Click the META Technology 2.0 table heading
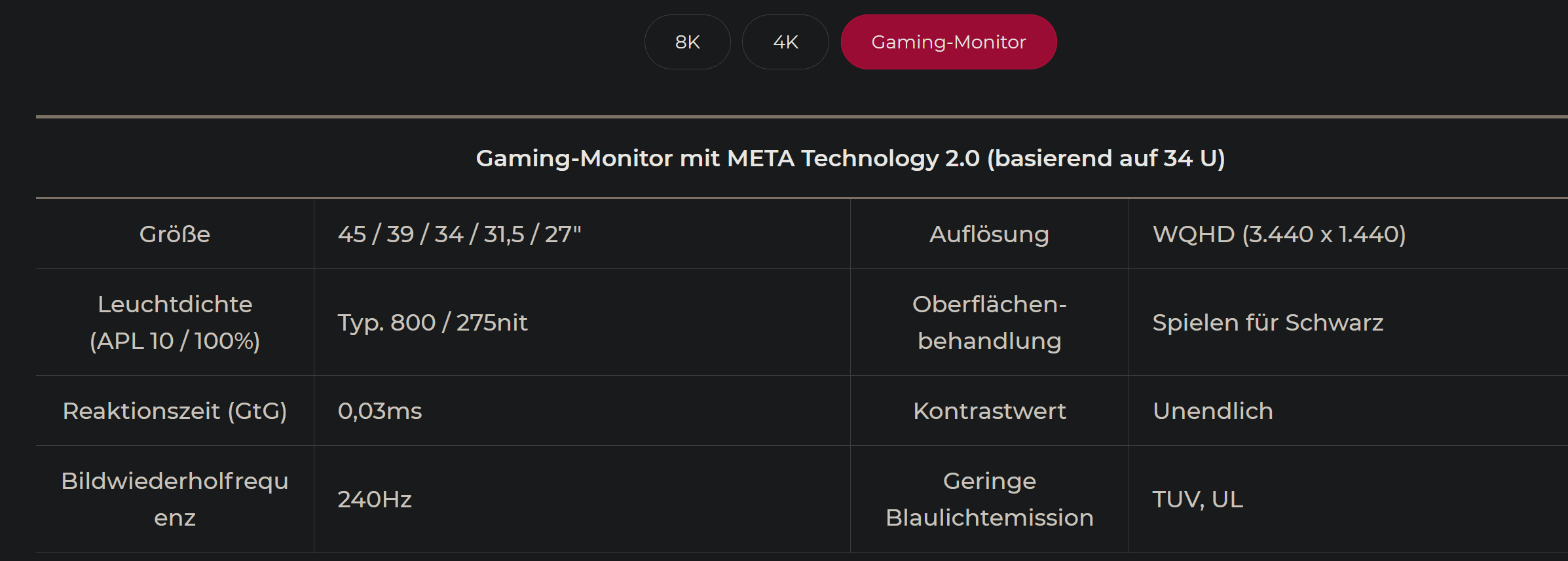The image size is (1568, 561). click(849, 158)
